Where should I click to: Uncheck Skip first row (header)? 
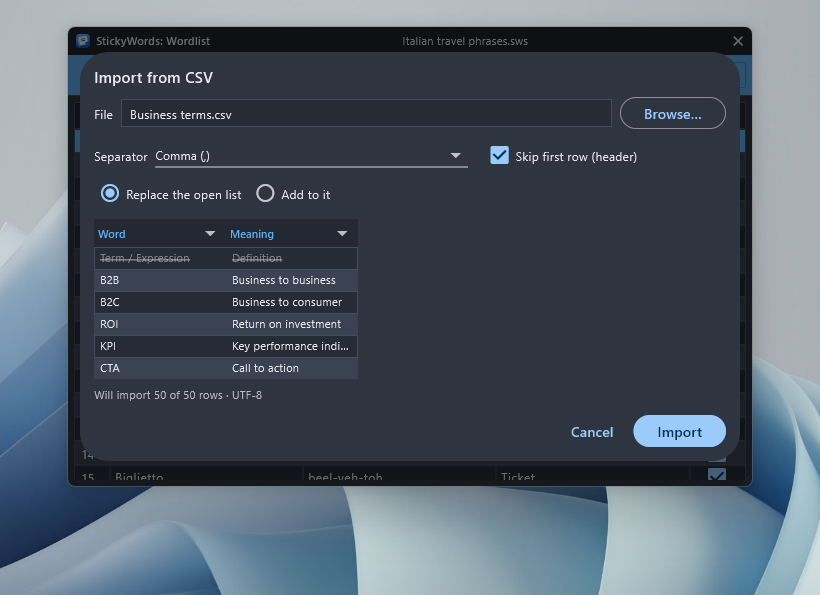click(x=499, y=156)
